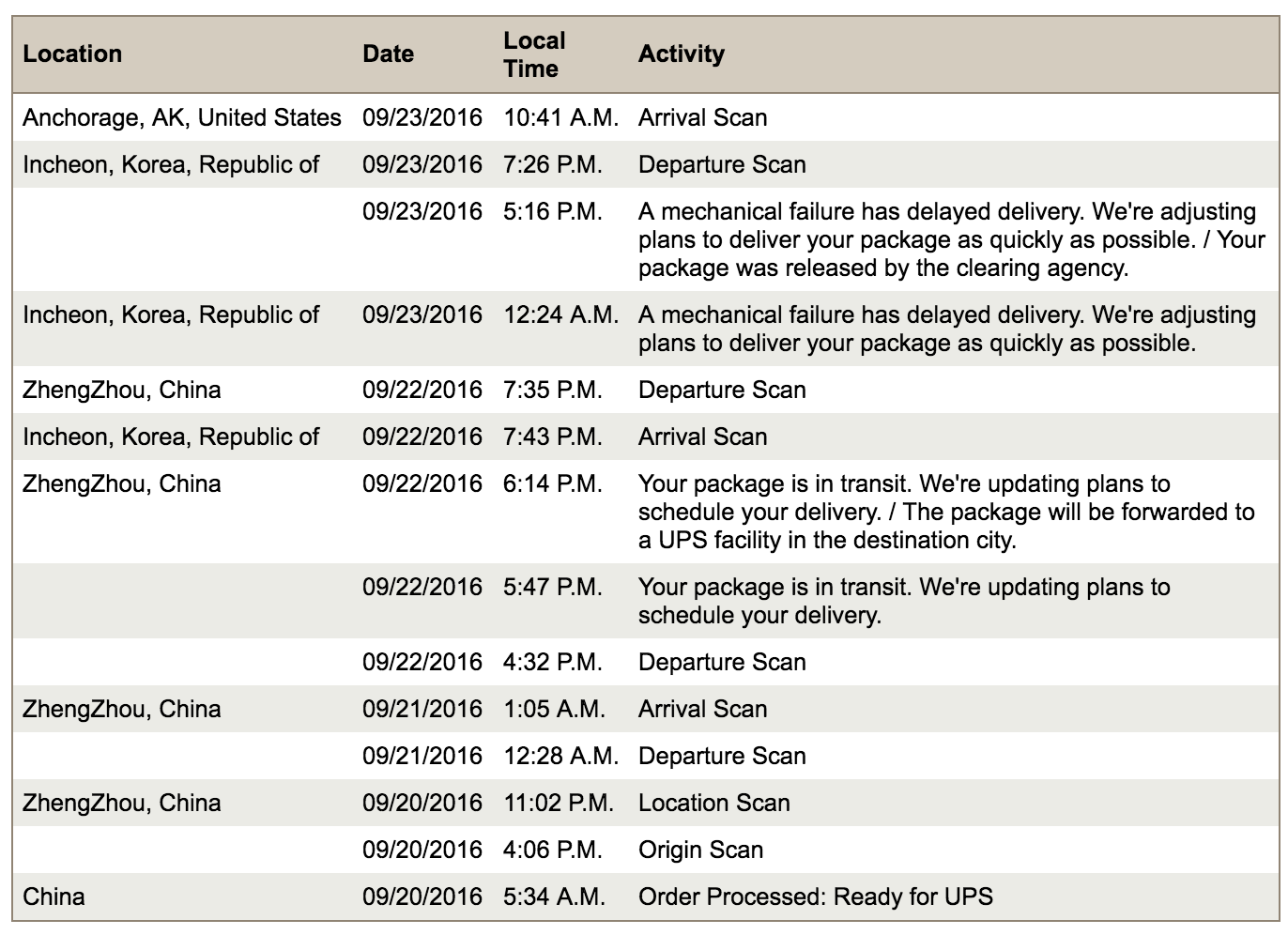Click the Date column header

(389, 54)
